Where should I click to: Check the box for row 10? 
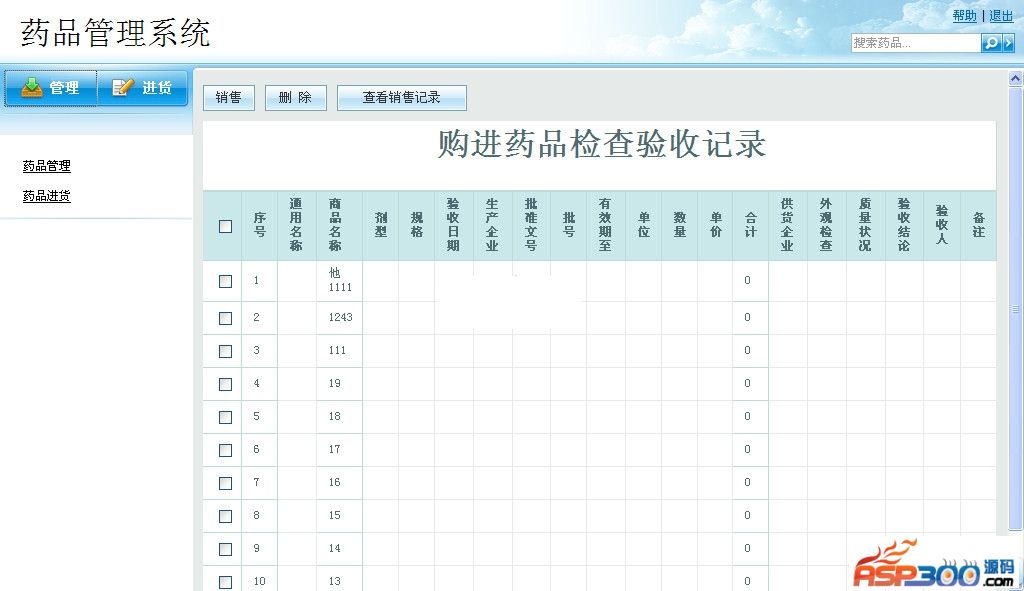coord(225,582)
